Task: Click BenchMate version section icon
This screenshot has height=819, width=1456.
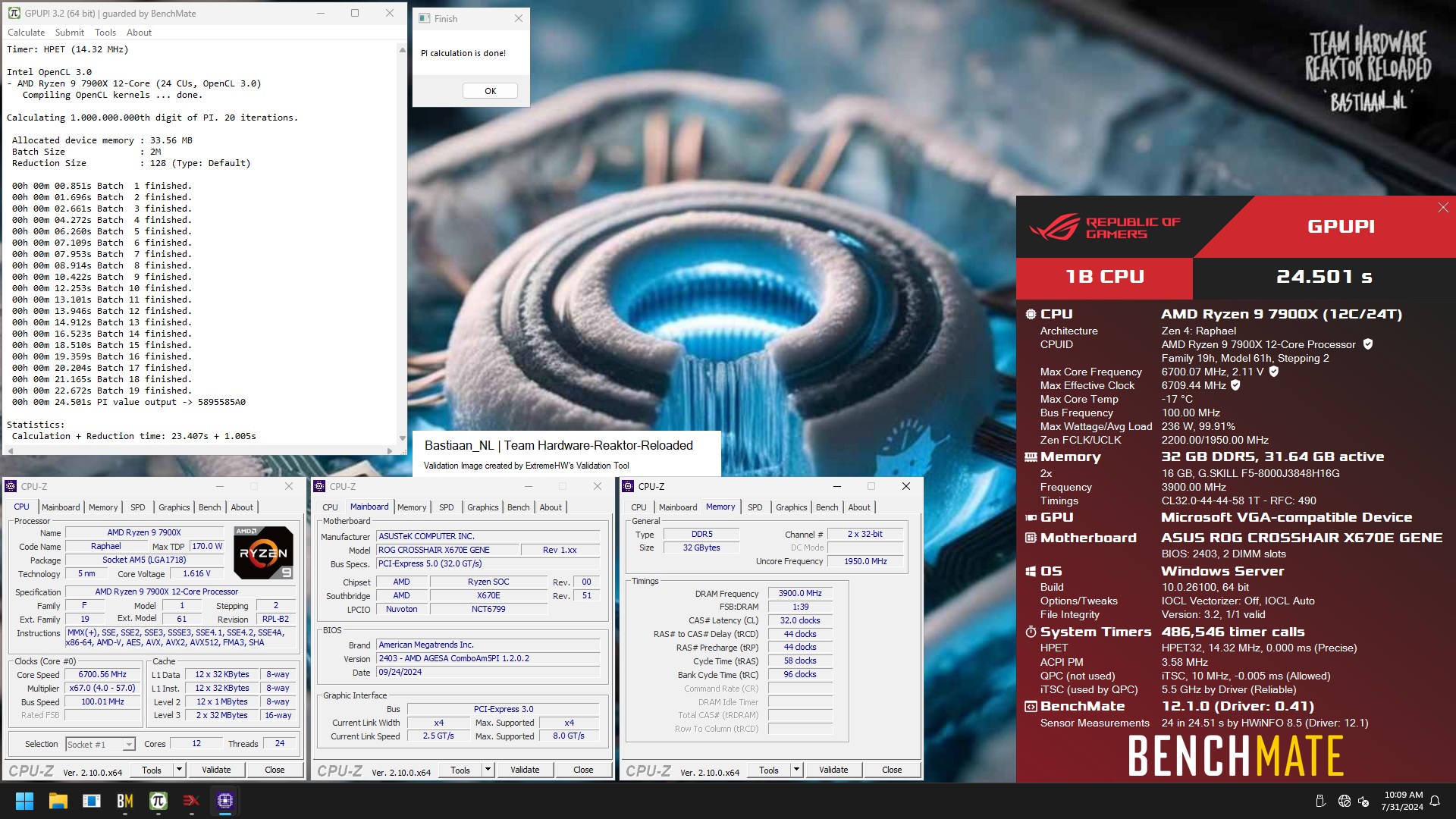Action: pyautogui.click(x=1031, y=706)
